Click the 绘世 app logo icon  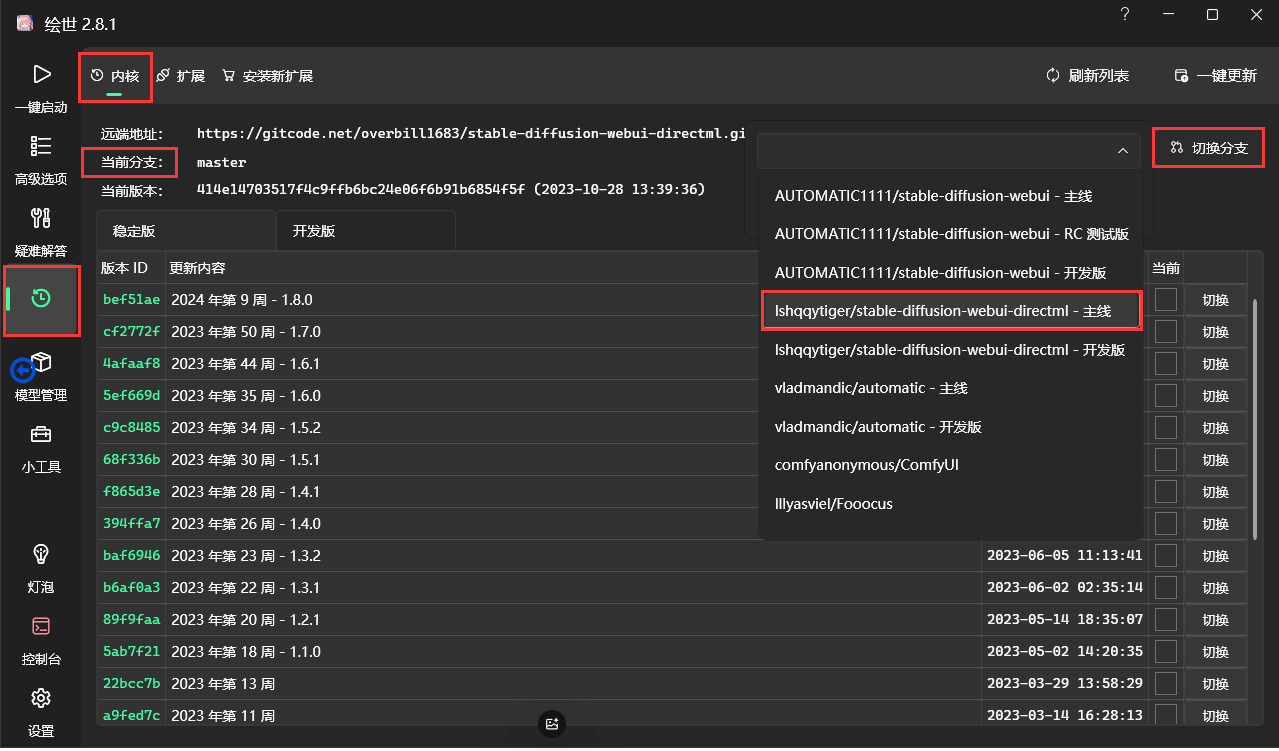[25, 22]
